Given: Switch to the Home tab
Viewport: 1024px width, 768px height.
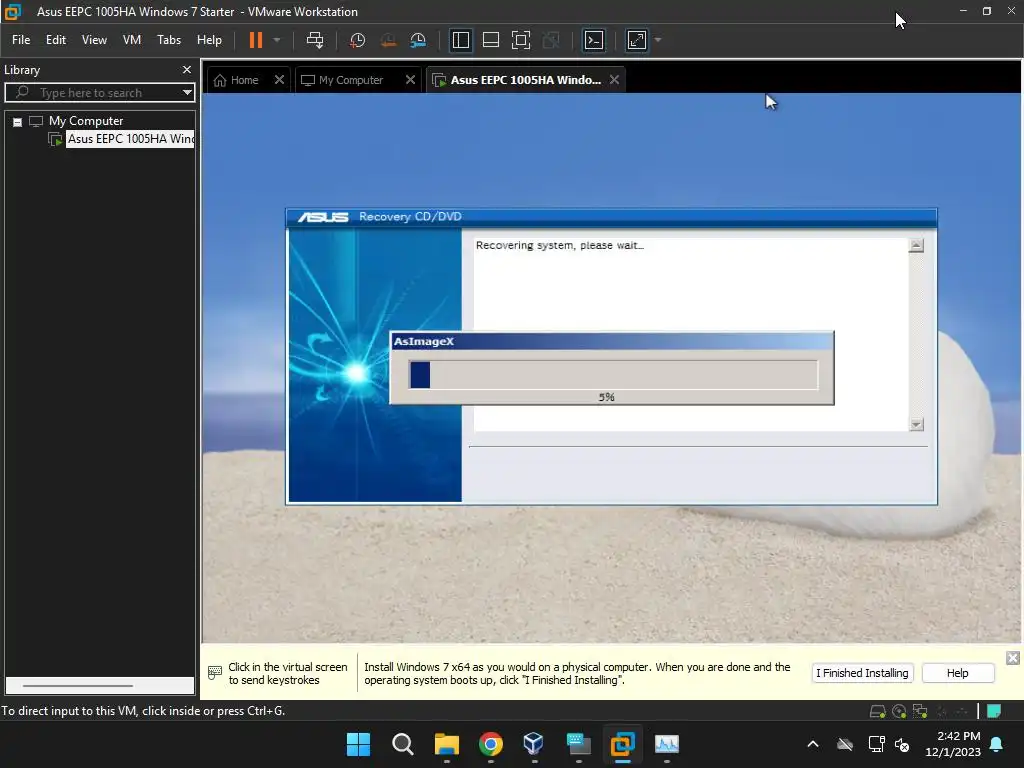Looking at the screenshot, I should [236, 80].
